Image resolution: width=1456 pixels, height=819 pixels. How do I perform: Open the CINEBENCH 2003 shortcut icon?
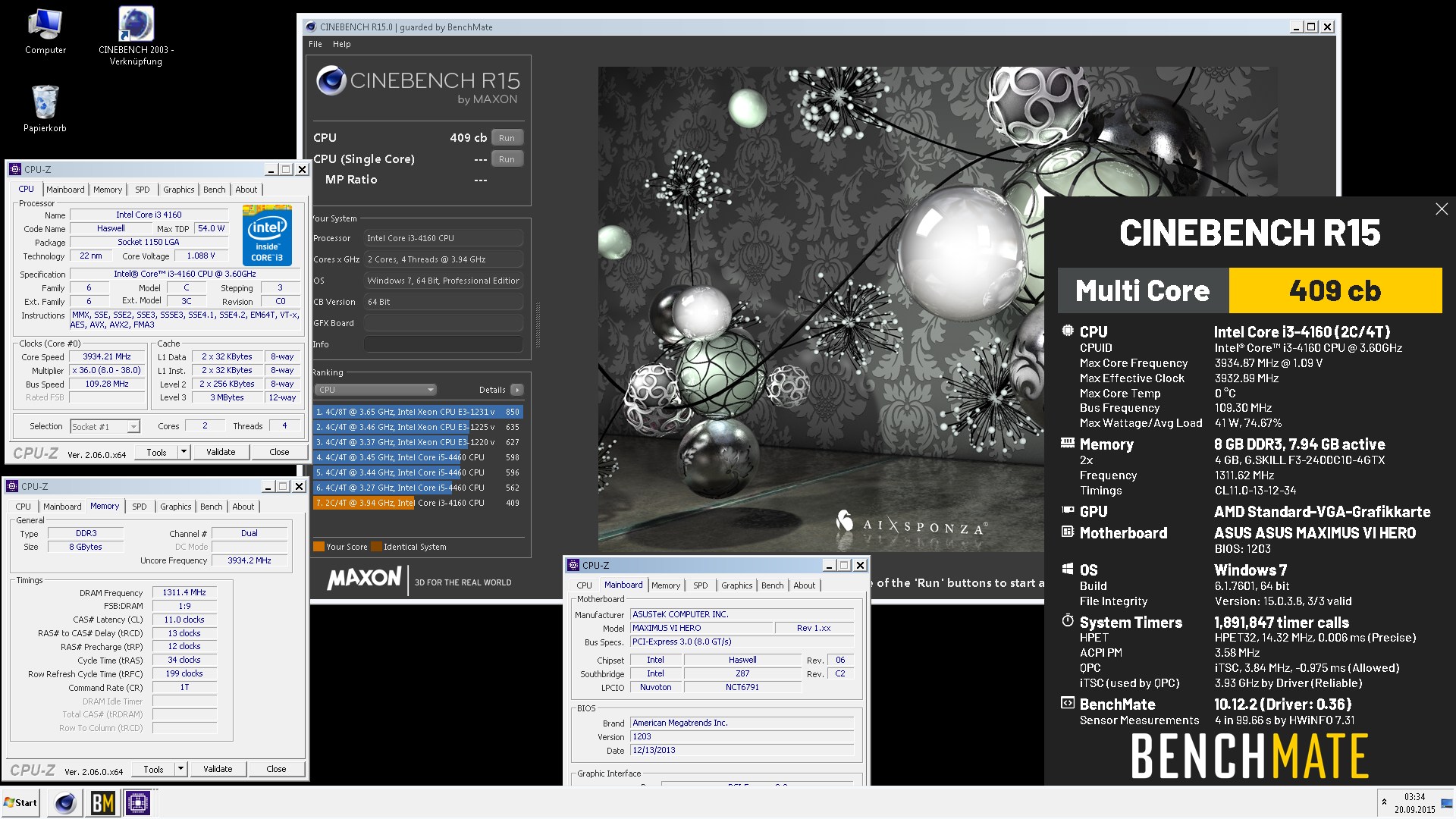(x=136, y=36)
